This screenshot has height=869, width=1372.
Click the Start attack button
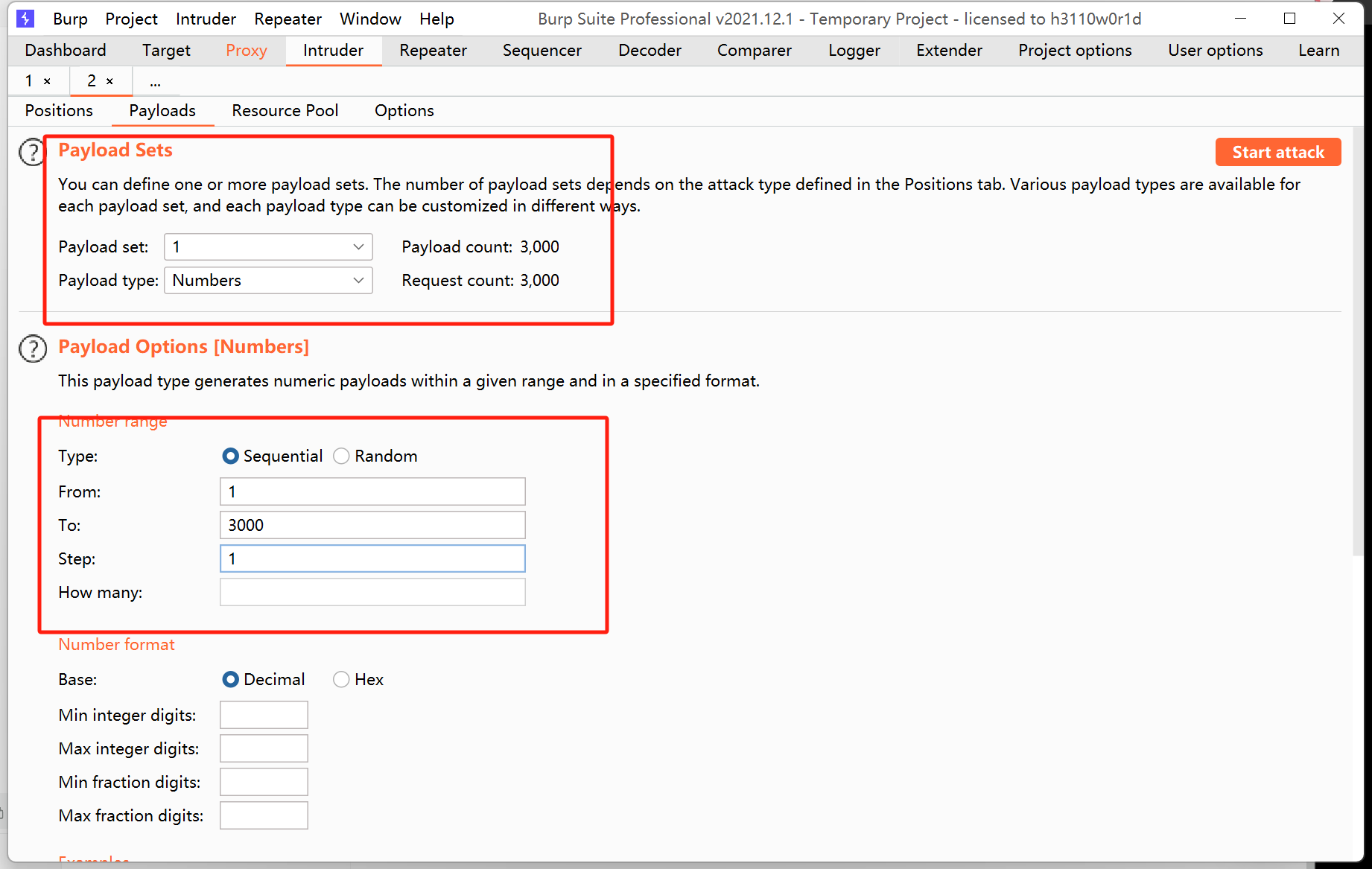click(1278, 152)
